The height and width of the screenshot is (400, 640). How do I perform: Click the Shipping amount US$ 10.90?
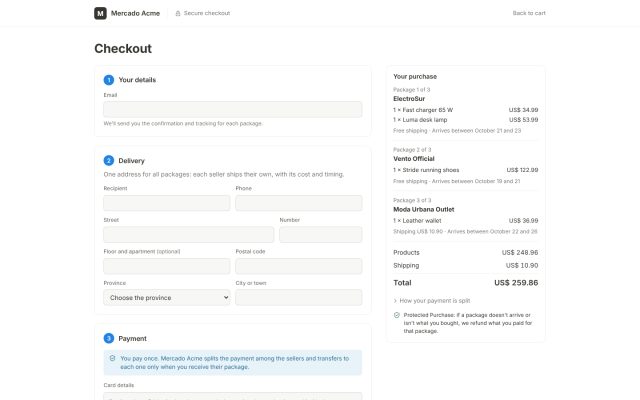click(x=522, y=265)
